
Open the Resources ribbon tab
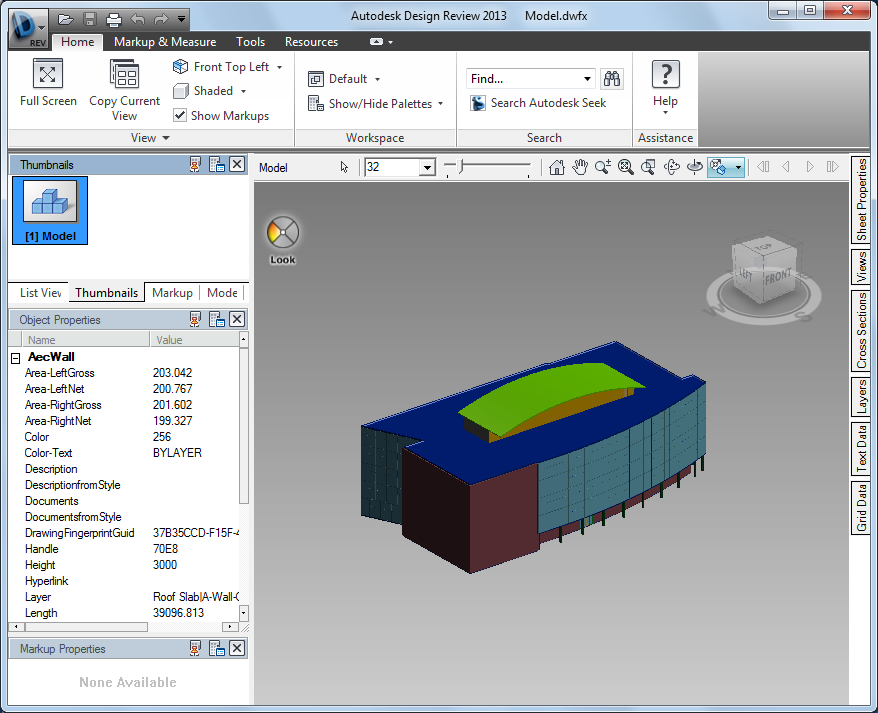(x=311, y=42)
